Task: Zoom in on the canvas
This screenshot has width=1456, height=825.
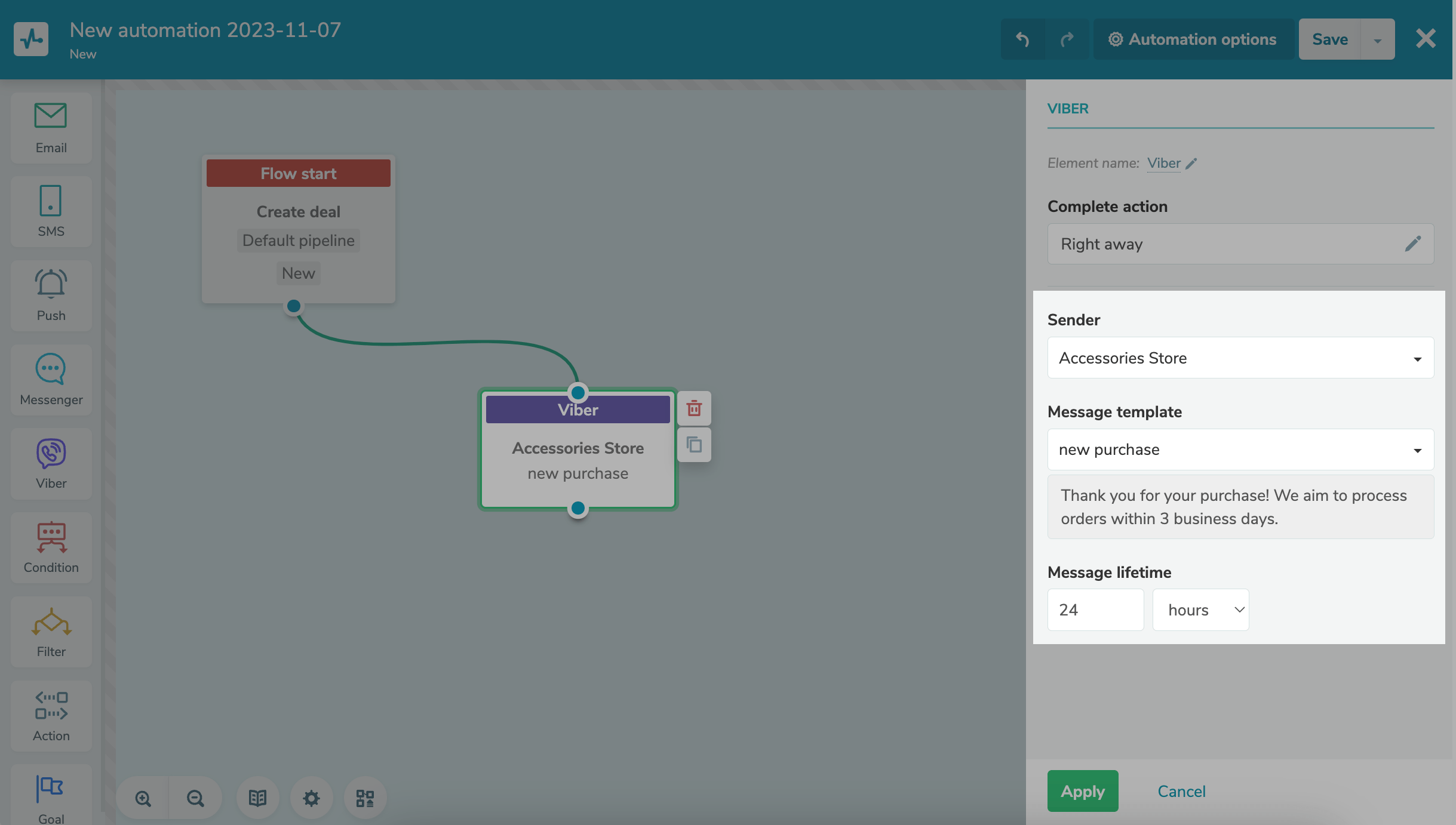Action: coord(143,798)
